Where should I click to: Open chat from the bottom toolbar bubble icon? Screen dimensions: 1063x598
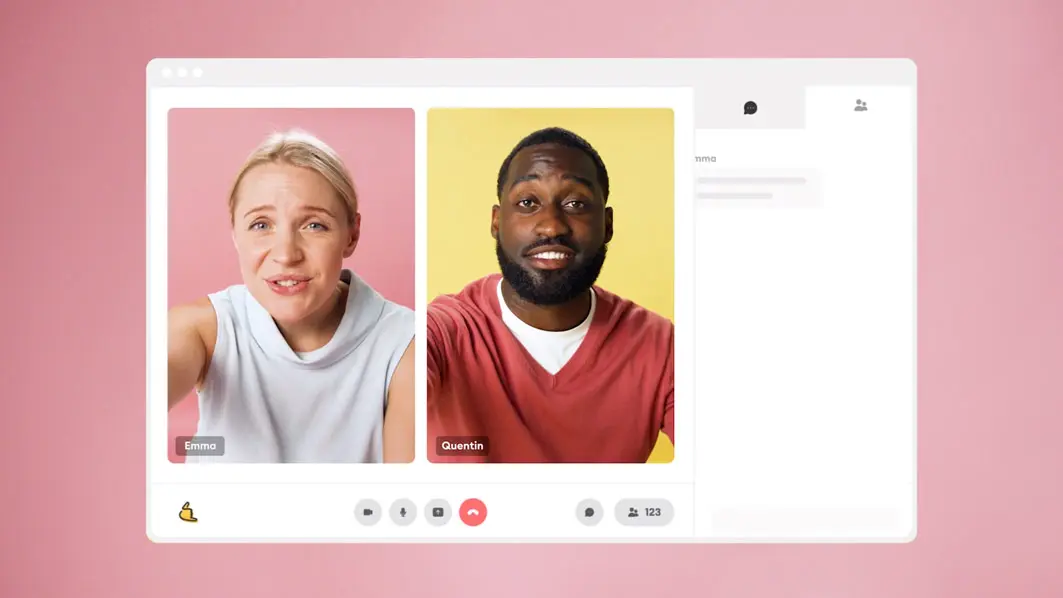point(589,512)
